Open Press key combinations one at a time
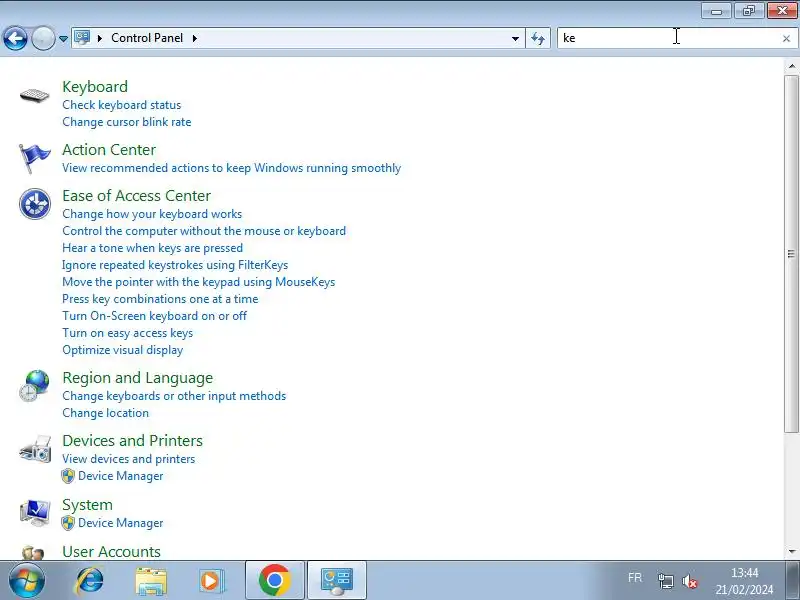This screenshot has height=600, width=800. pos(160,299)
